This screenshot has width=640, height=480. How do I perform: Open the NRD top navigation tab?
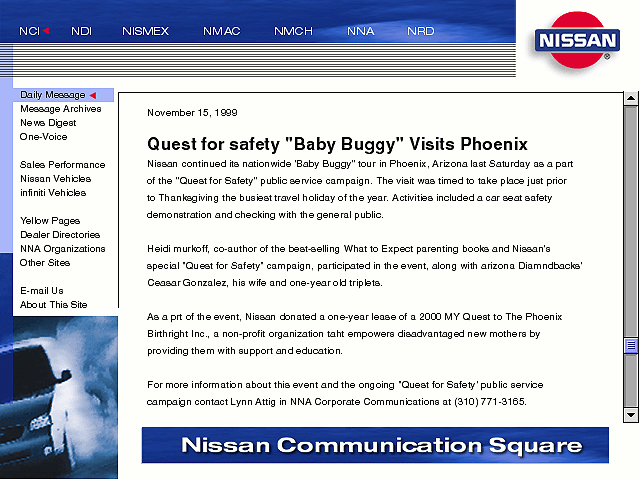[420, 31]
